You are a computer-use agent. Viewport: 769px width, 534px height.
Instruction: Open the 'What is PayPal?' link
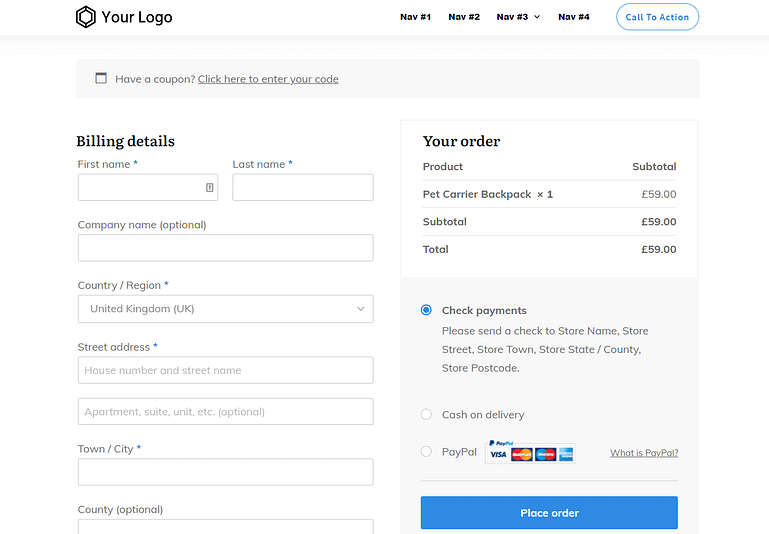coord(644,453)
